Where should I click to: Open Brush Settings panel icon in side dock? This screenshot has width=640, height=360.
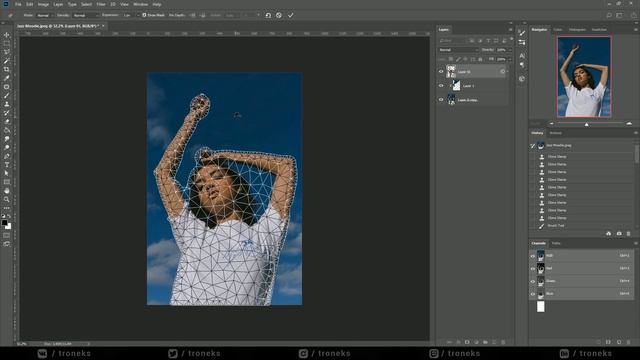click(x=522, y=33)
